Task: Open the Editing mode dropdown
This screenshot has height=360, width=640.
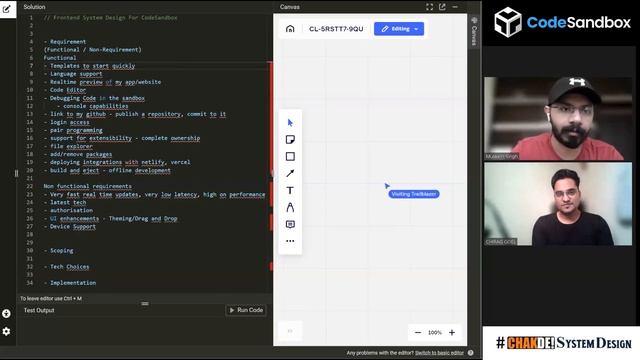Action: coord(399,29)
